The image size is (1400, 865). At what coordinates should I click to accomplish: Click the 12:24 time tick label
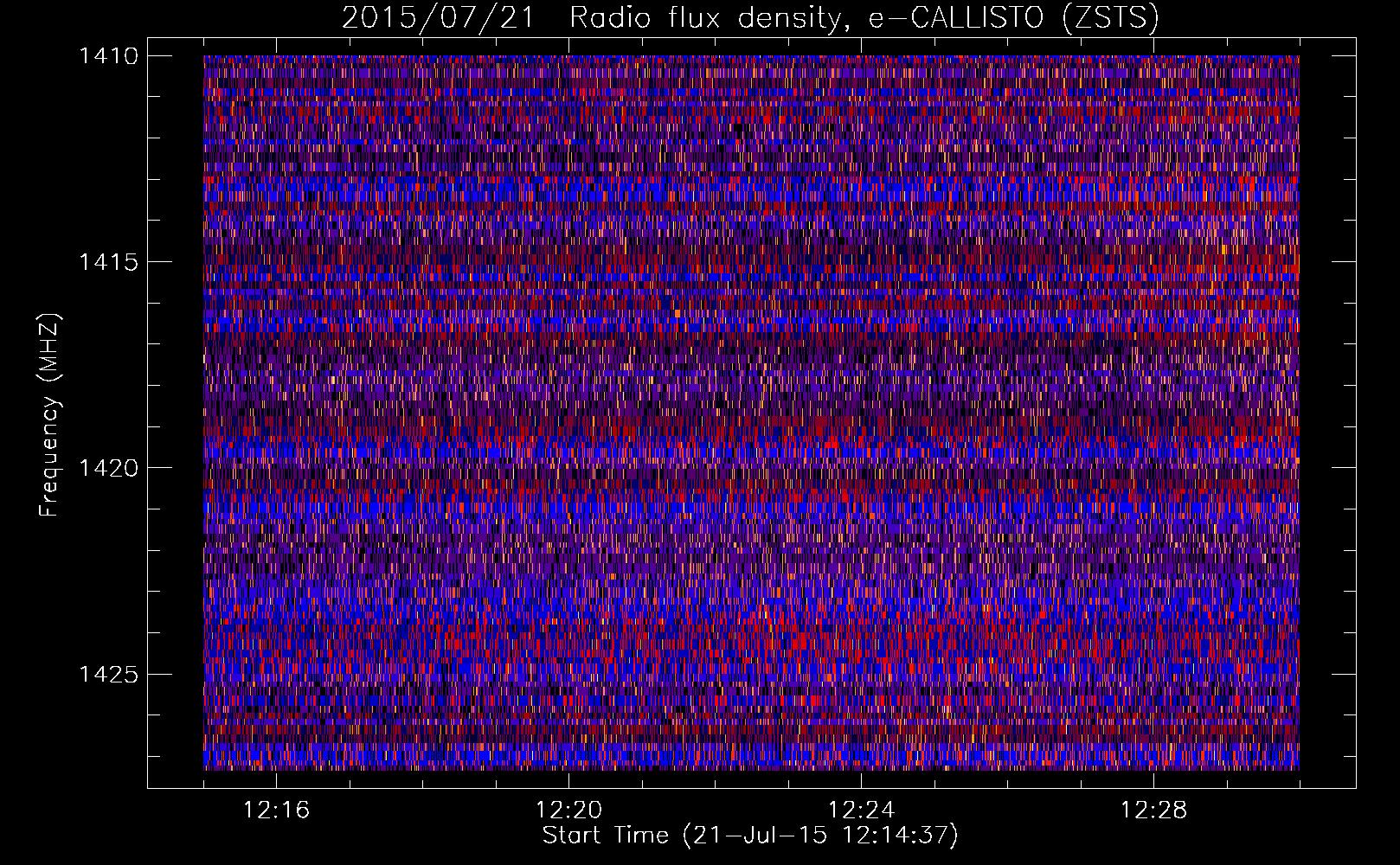(861, 811)
